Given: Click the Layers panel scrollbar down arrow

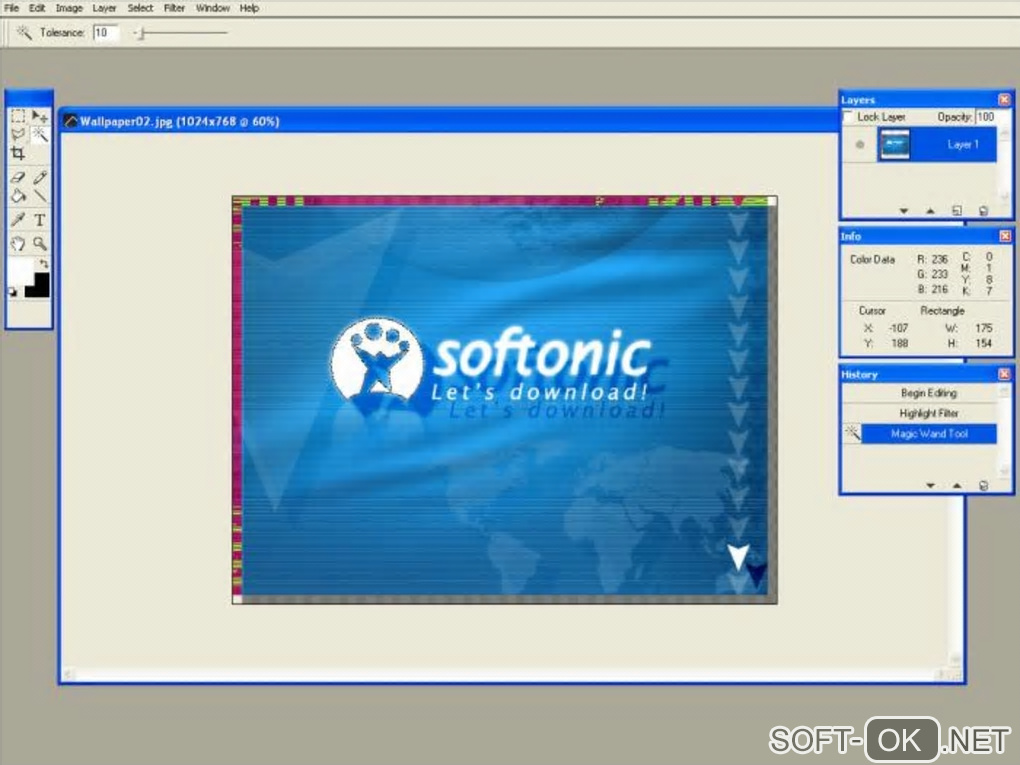Looking at the screenshot, I should (x=1004, y=196).
